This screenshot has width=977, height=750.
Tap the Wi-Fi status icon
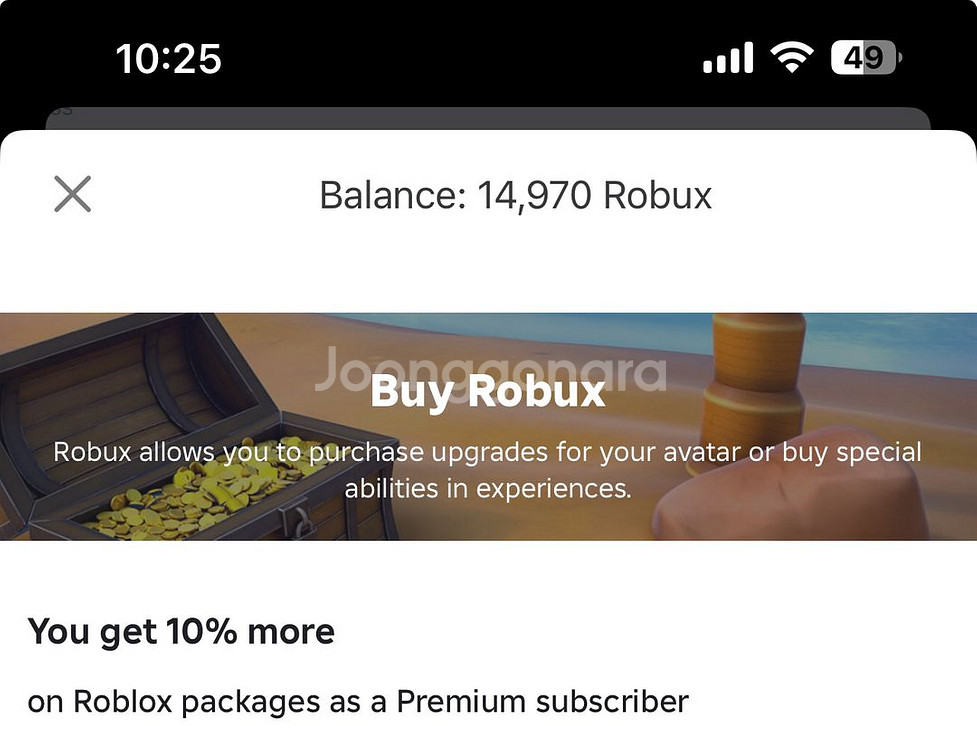(x=791, y=59)
